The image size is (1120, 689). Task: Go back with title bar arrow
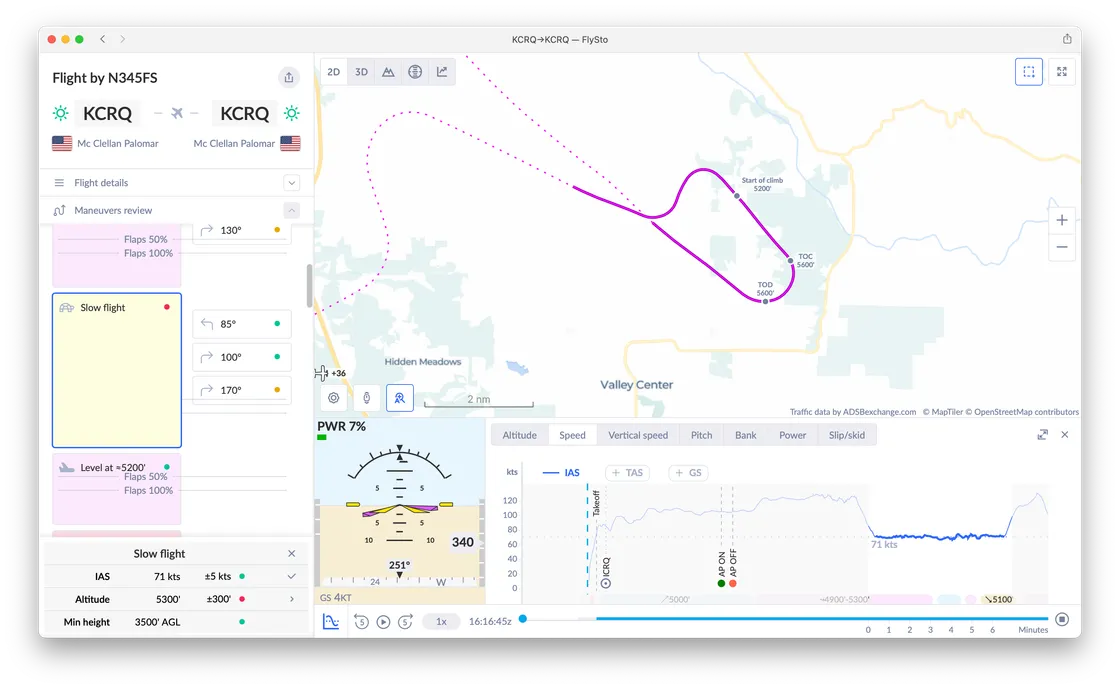[x=103, y=39]
